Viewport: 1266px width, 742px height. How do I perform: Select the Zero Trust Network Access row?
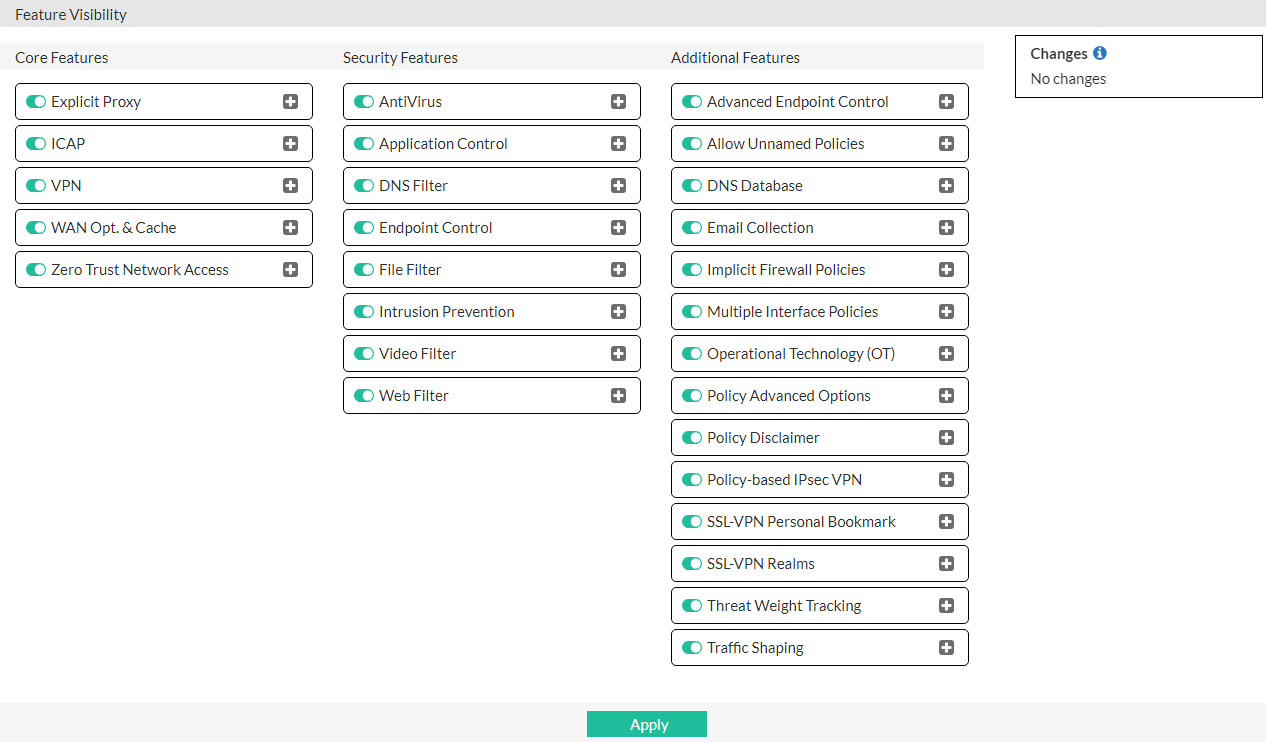[140, 270]
